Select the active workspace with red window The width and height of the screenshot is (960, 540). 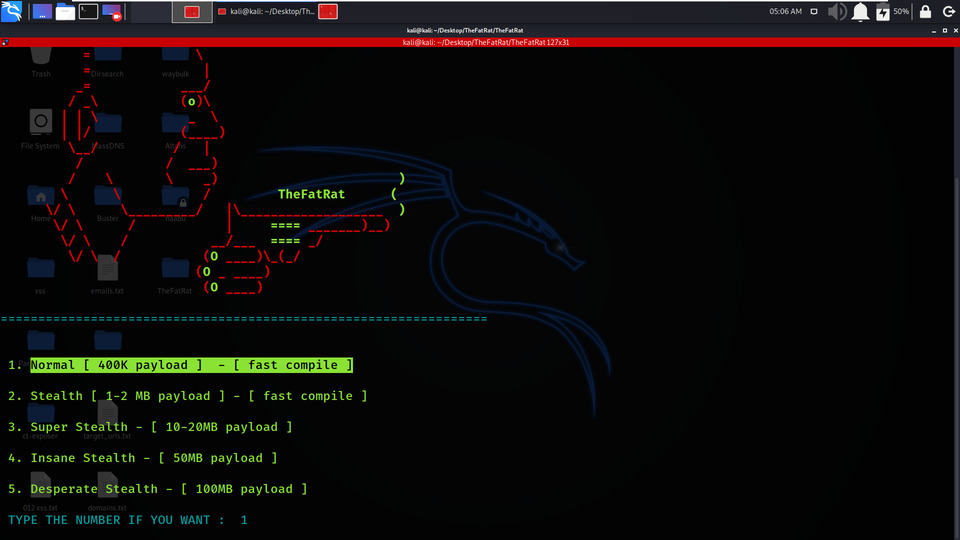tap(192, 12)
